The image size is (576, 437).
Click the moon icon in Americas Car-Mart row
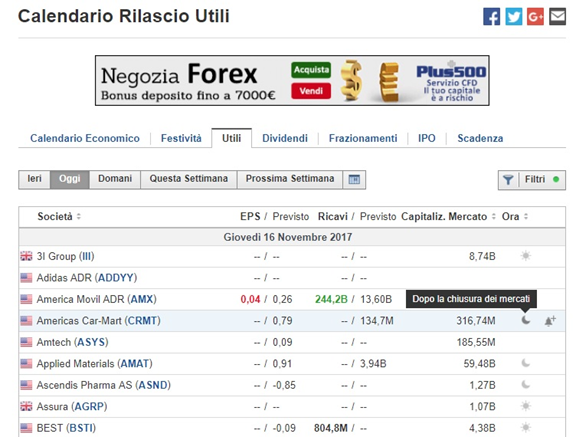(526, 320)
